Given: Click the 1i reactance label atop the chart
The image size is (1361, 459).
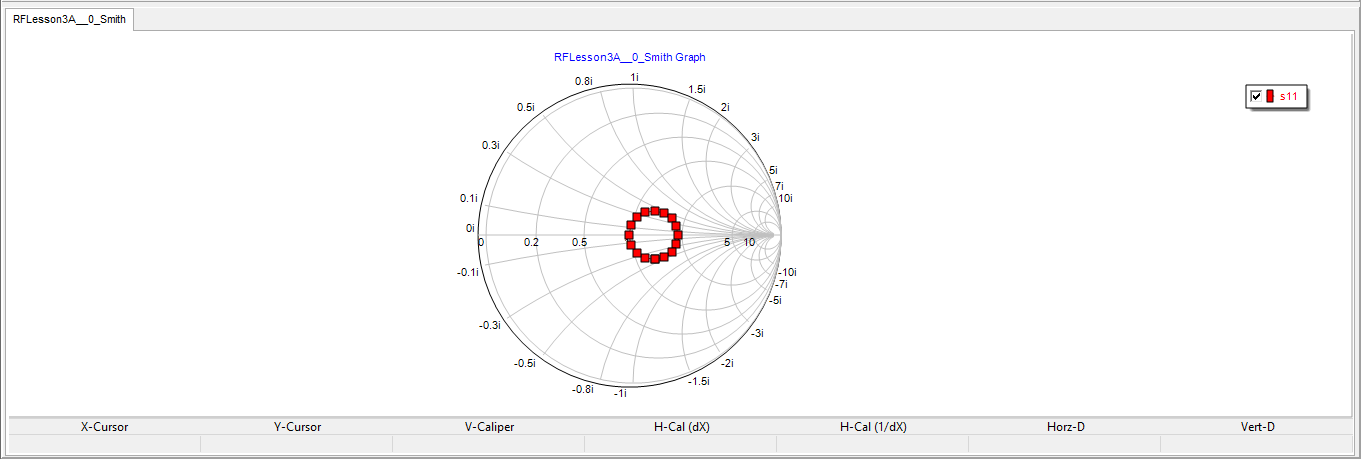Looking at the screenshot, I should [633, 77].
